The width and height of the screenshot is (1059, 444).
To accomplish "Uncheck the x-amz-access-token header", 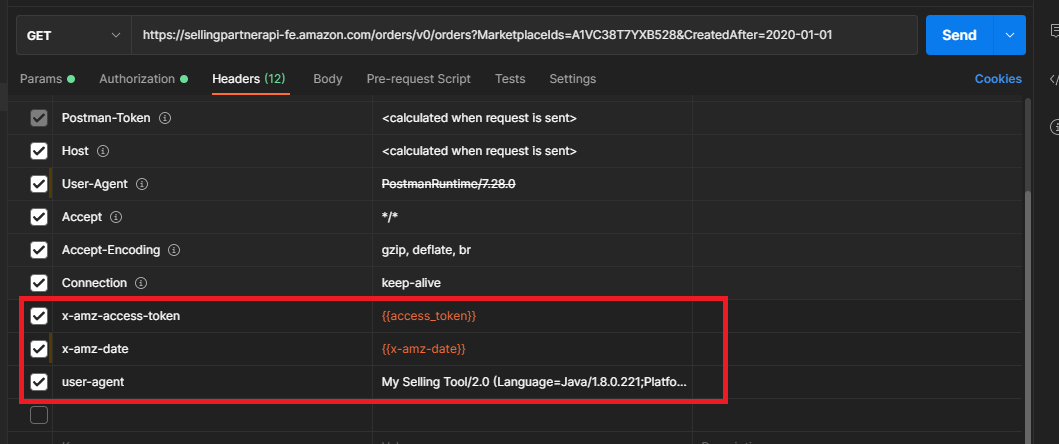I will (x=39, y=316).
